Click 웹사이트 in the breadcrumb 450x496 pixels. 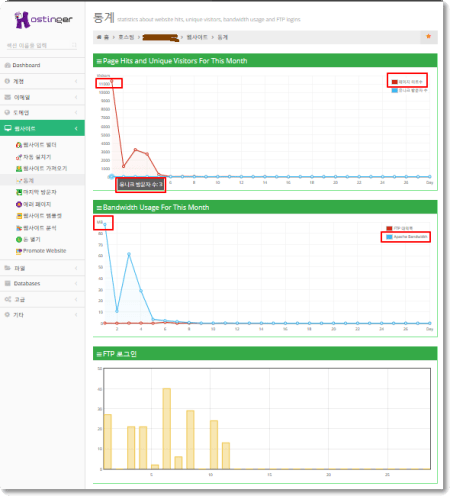(x=197, y=37)
